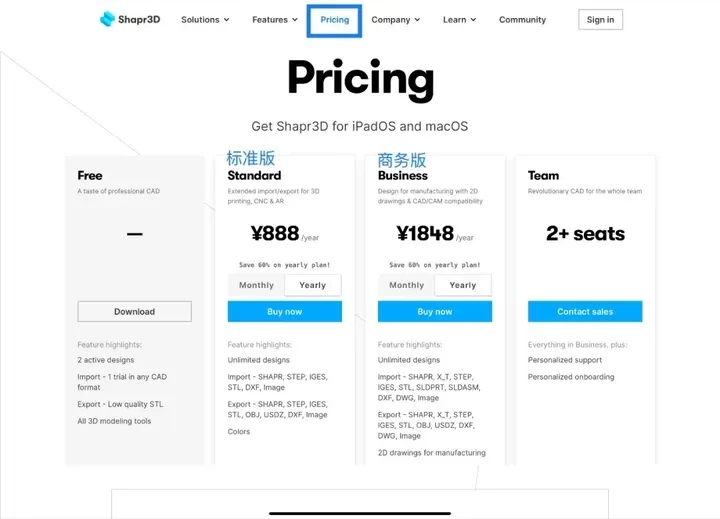This screenshot has width=720, height=519.
Task: Select Yearly billing for Standard plan
Action: [313, 285]
